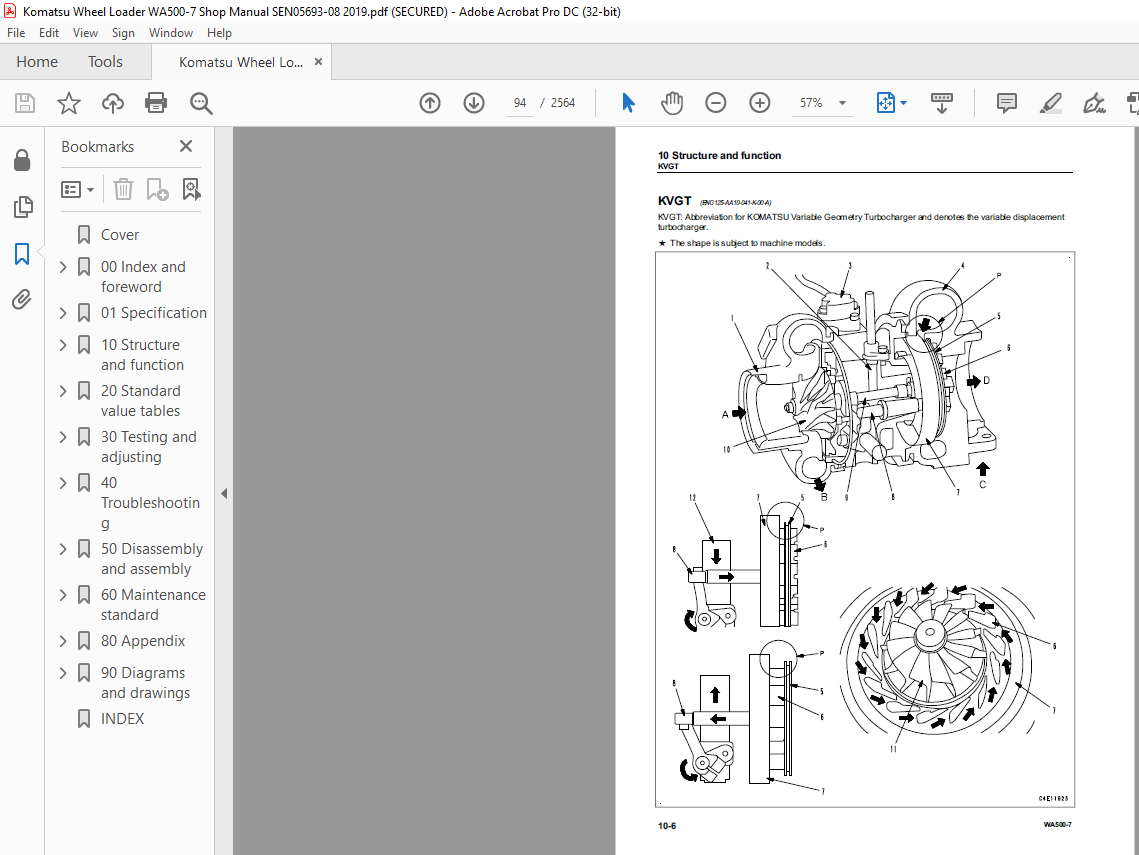Screen dimensions: 1139x855
Task: Open the View menu
Action: pos(85,33)
